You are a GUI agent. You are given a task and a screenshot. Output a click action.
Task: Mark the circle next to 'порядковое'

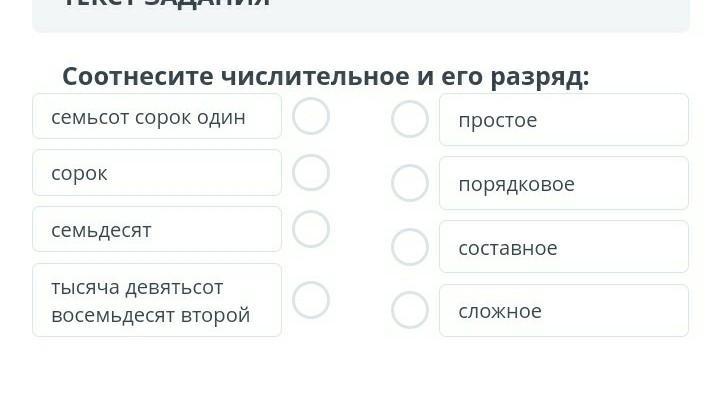(x=409, y=183)
